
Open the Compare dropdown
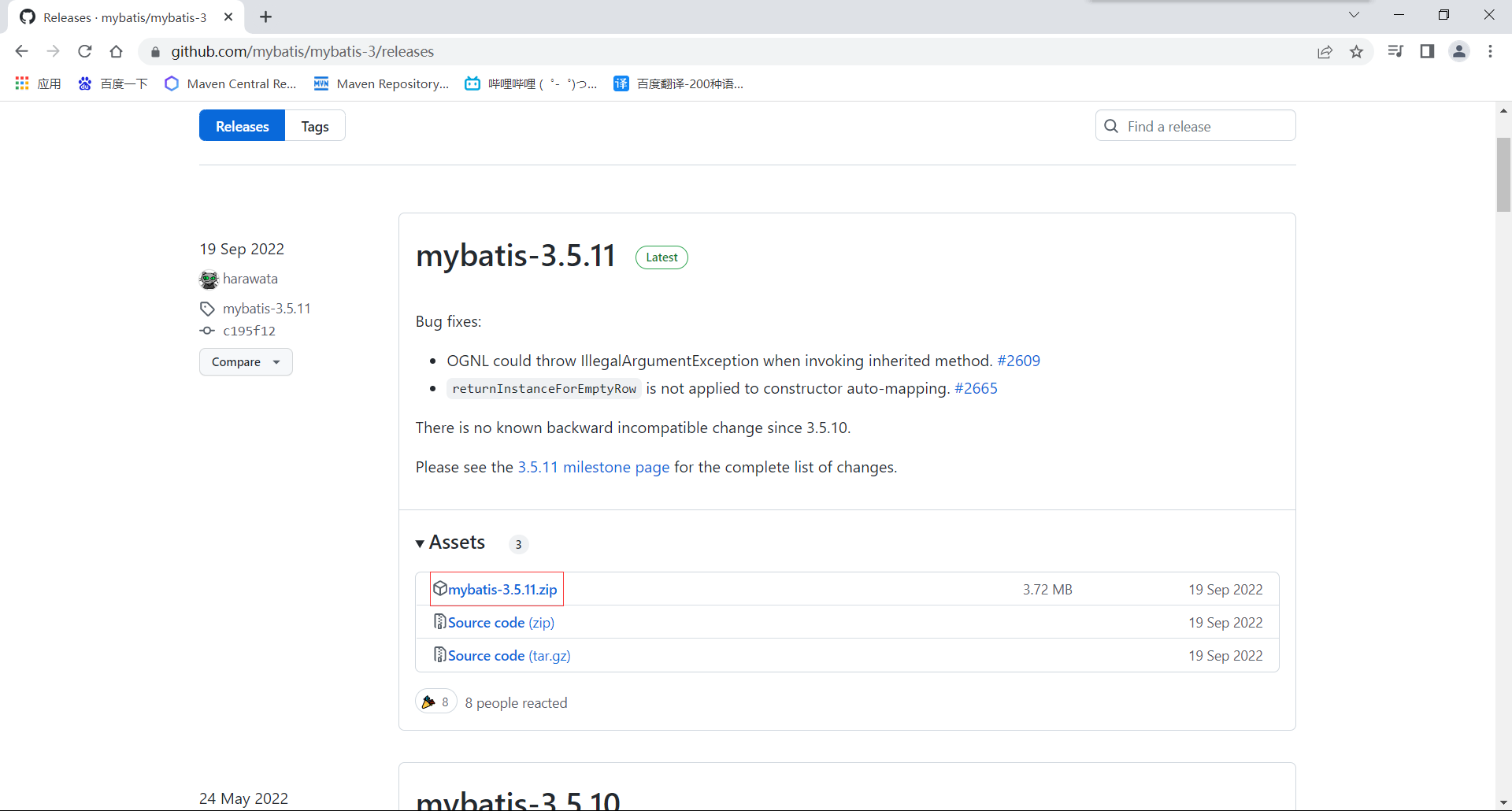point(246,362)
